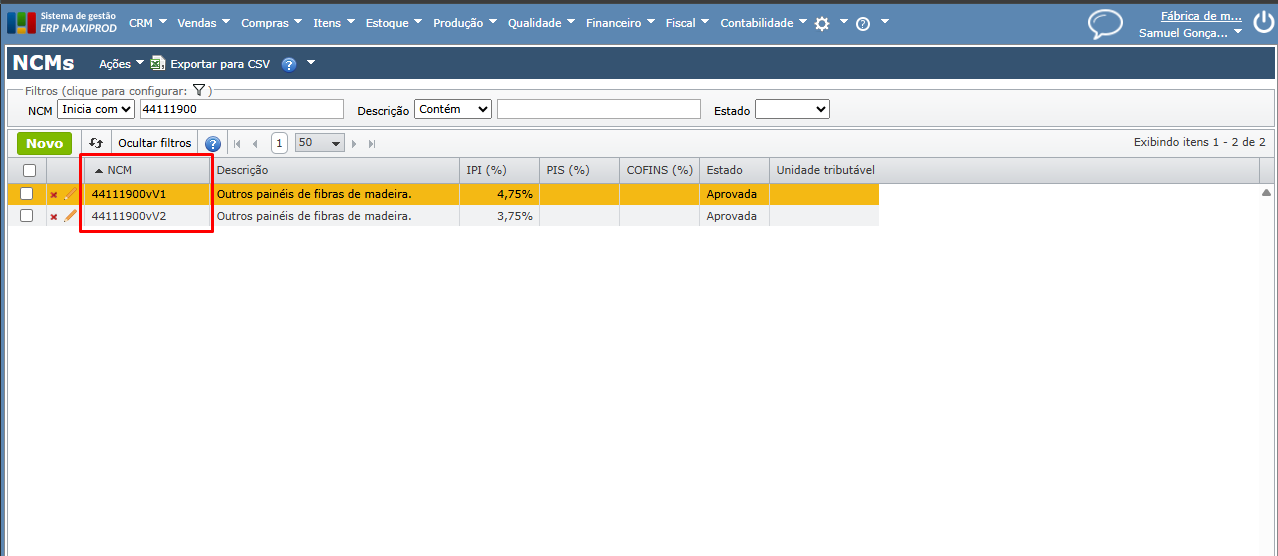Open user dropdown Samuel Gonça...
The width and height of the screenshot is (1278, 556).
click(1190, 33)
